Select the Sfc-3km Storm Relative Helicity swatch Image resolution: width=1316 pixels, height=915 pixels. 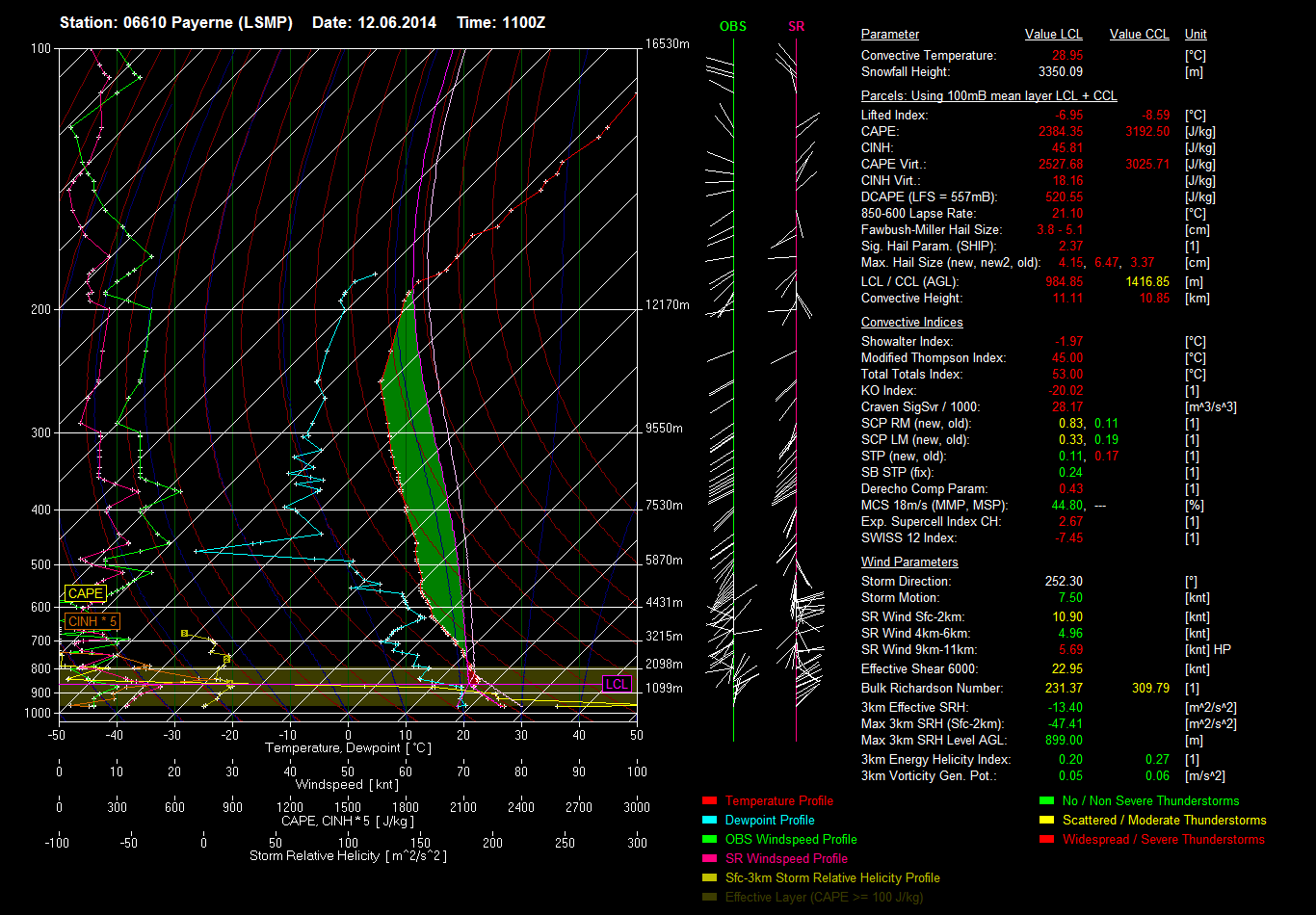coord(710,878)
